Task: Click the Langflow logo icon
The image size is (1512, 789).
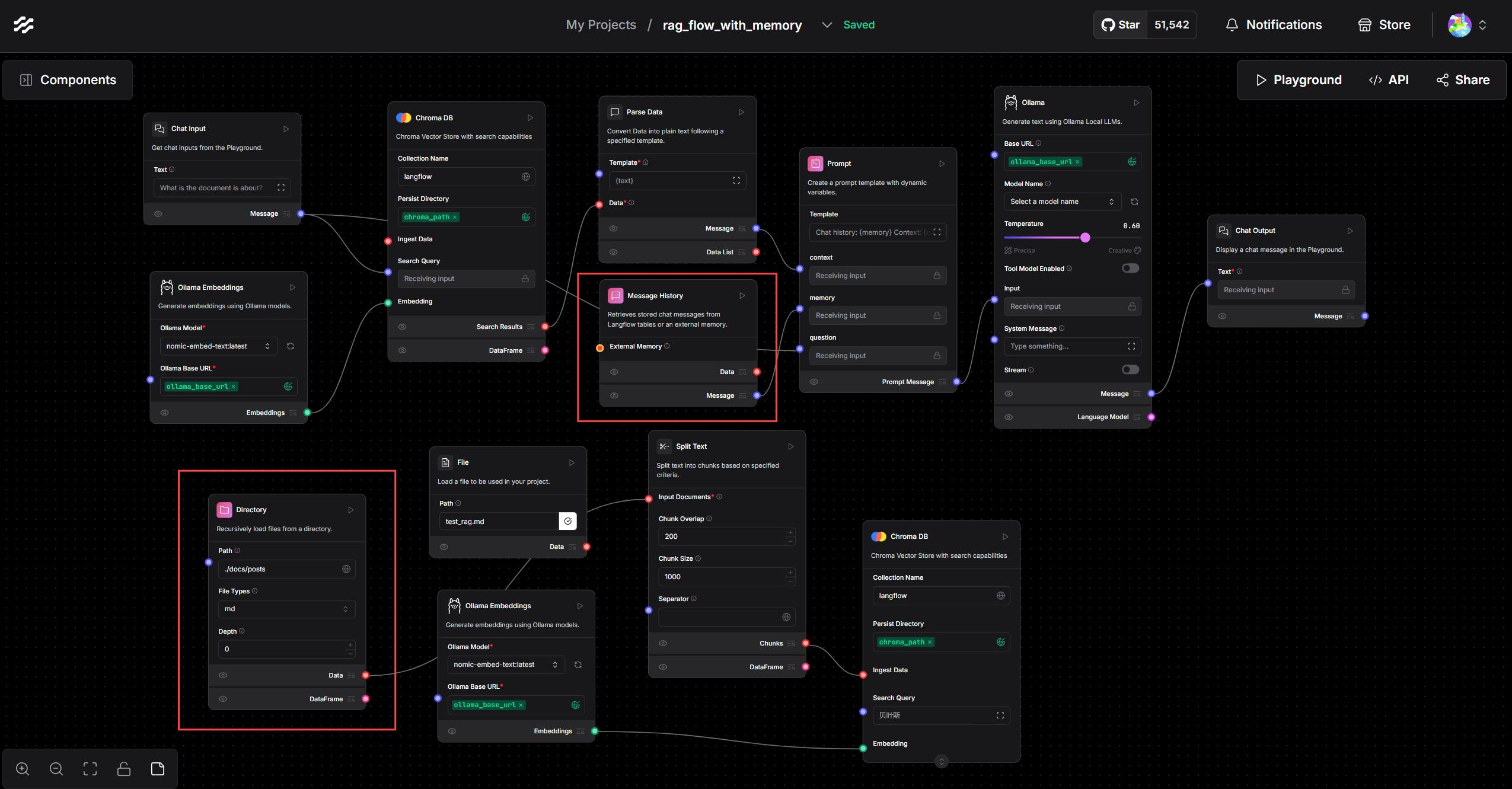Action: (24, 25)
